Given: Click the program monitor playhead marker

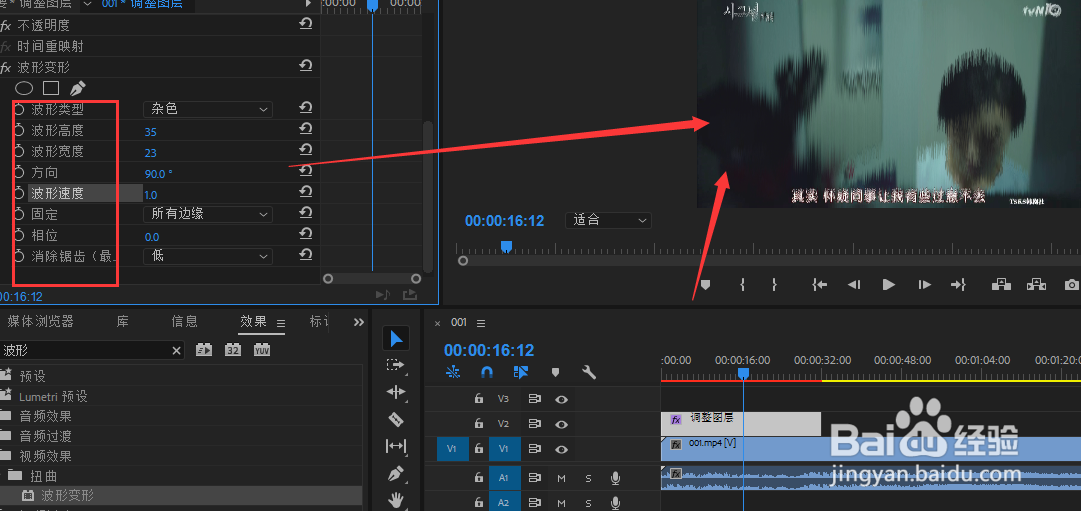Looking at the screenshot, I should click(506, 246).
